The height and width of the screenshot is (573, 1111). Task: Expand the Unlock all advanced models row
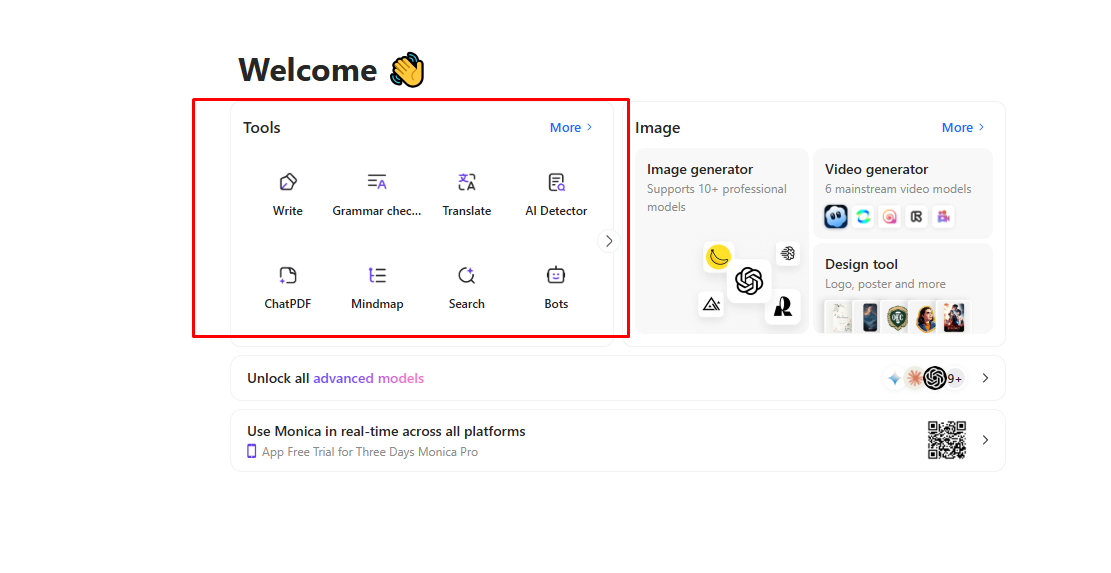985,378
